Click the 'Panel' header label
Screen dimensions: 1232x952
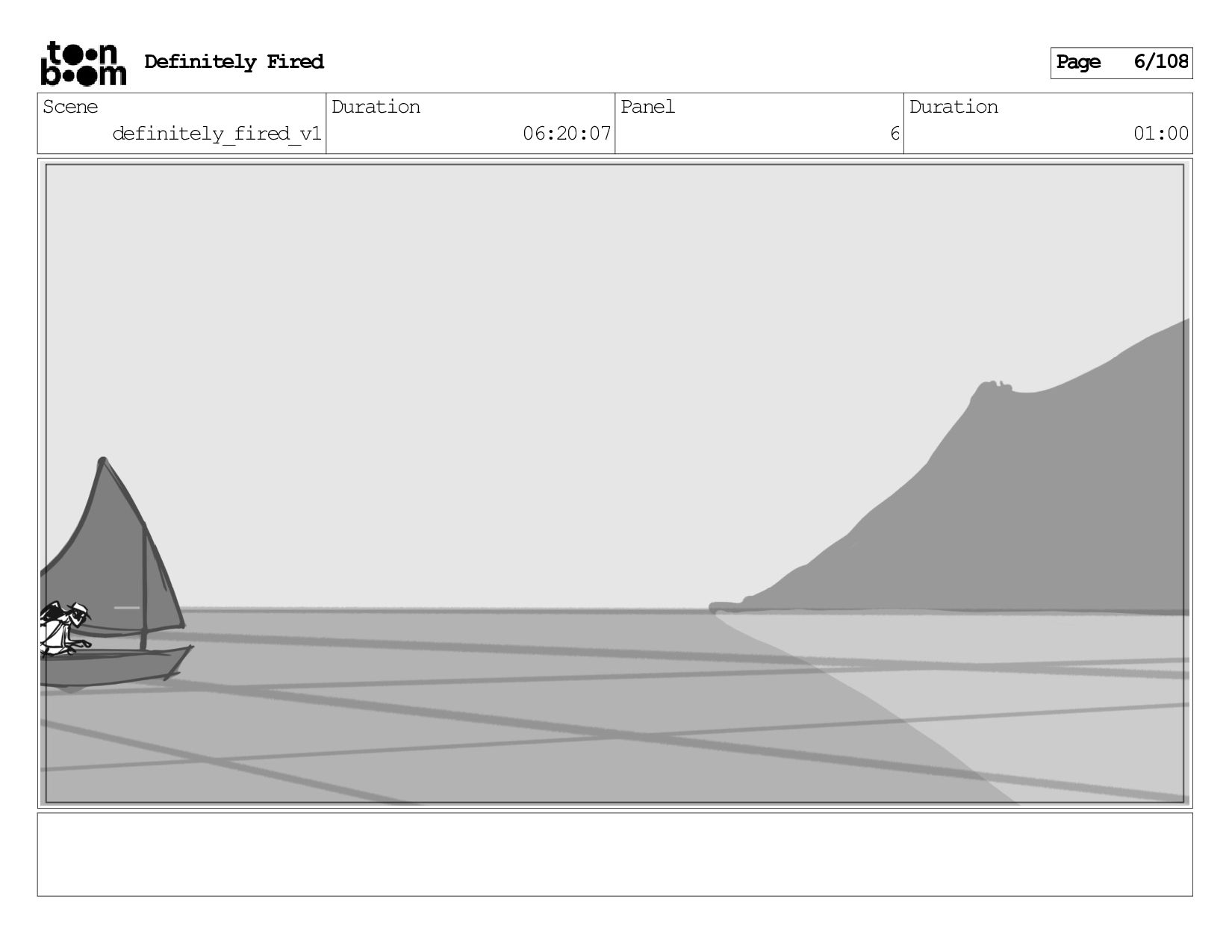pyautogui.click(x=647, y=107)
